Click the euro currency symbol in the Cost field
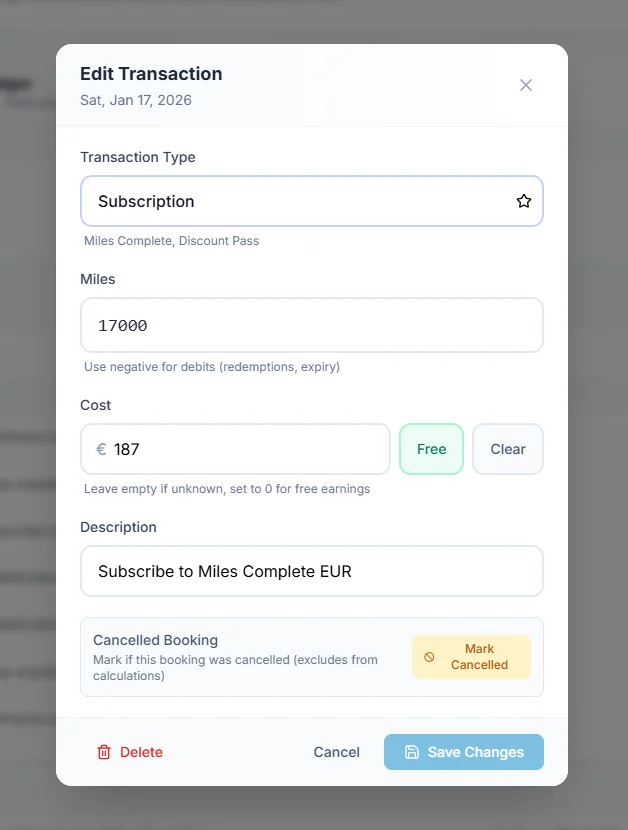This screenshot has width=628, height=830. tap(99, 449)
